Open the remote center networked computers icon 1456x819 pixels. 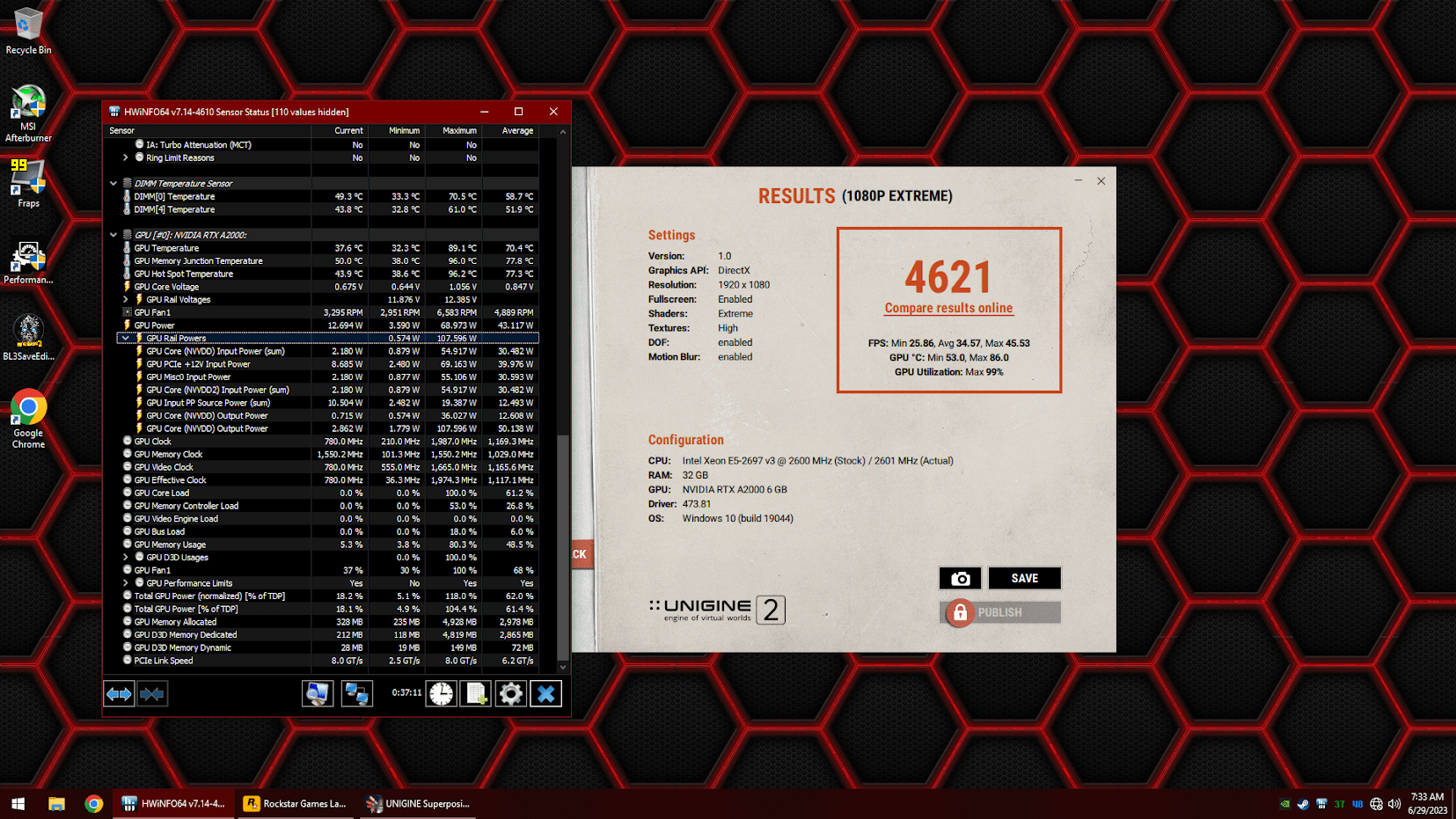point(356,694)
